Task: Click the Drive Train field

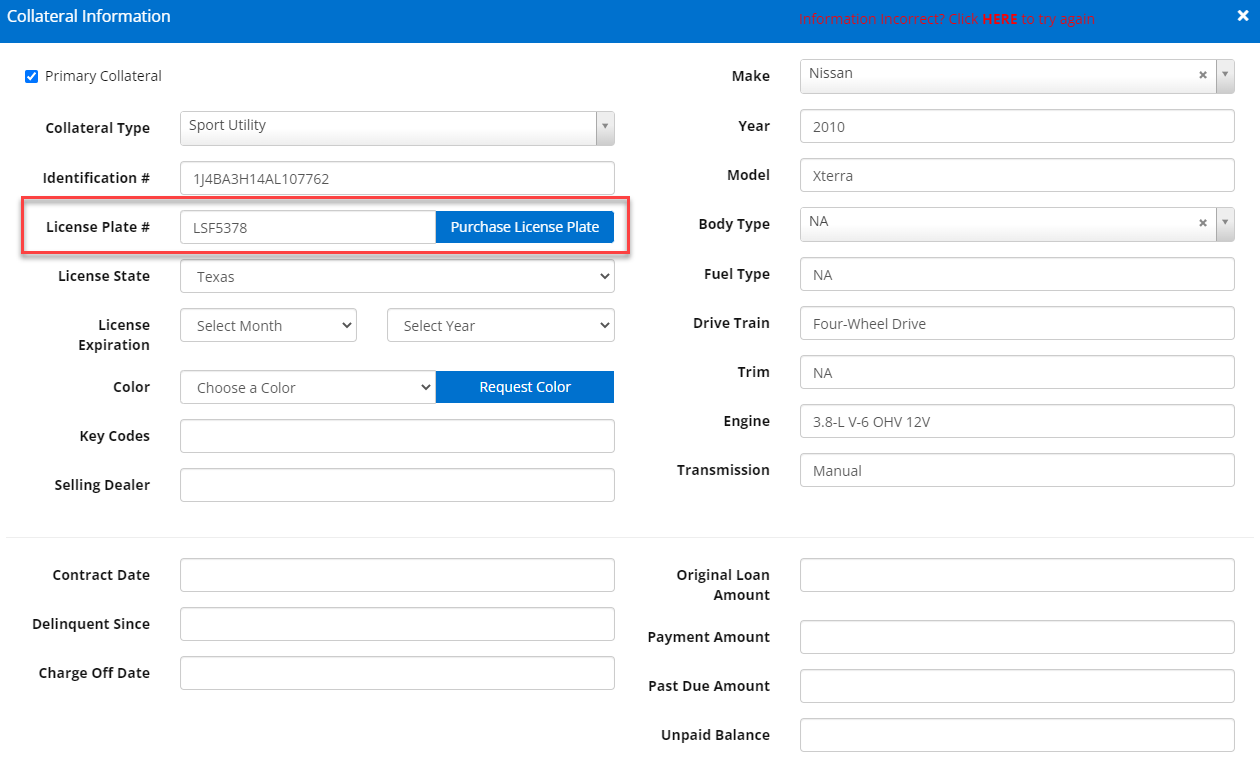Action: click(x=1017, y=323)
